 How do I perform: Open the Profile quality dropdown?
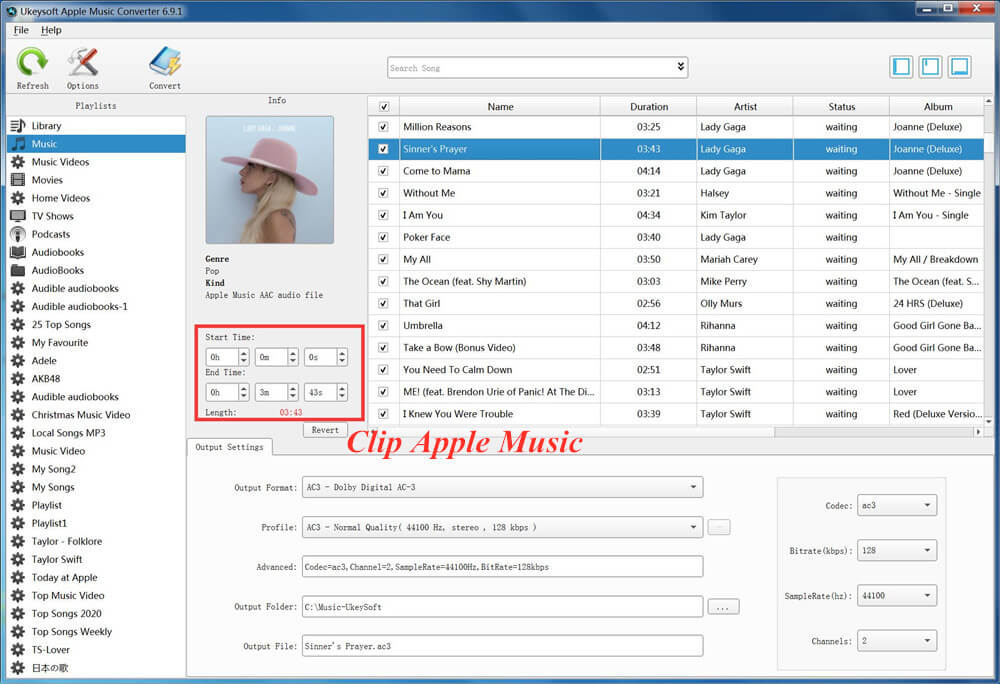pyautogui.click(x=503, y=527)
